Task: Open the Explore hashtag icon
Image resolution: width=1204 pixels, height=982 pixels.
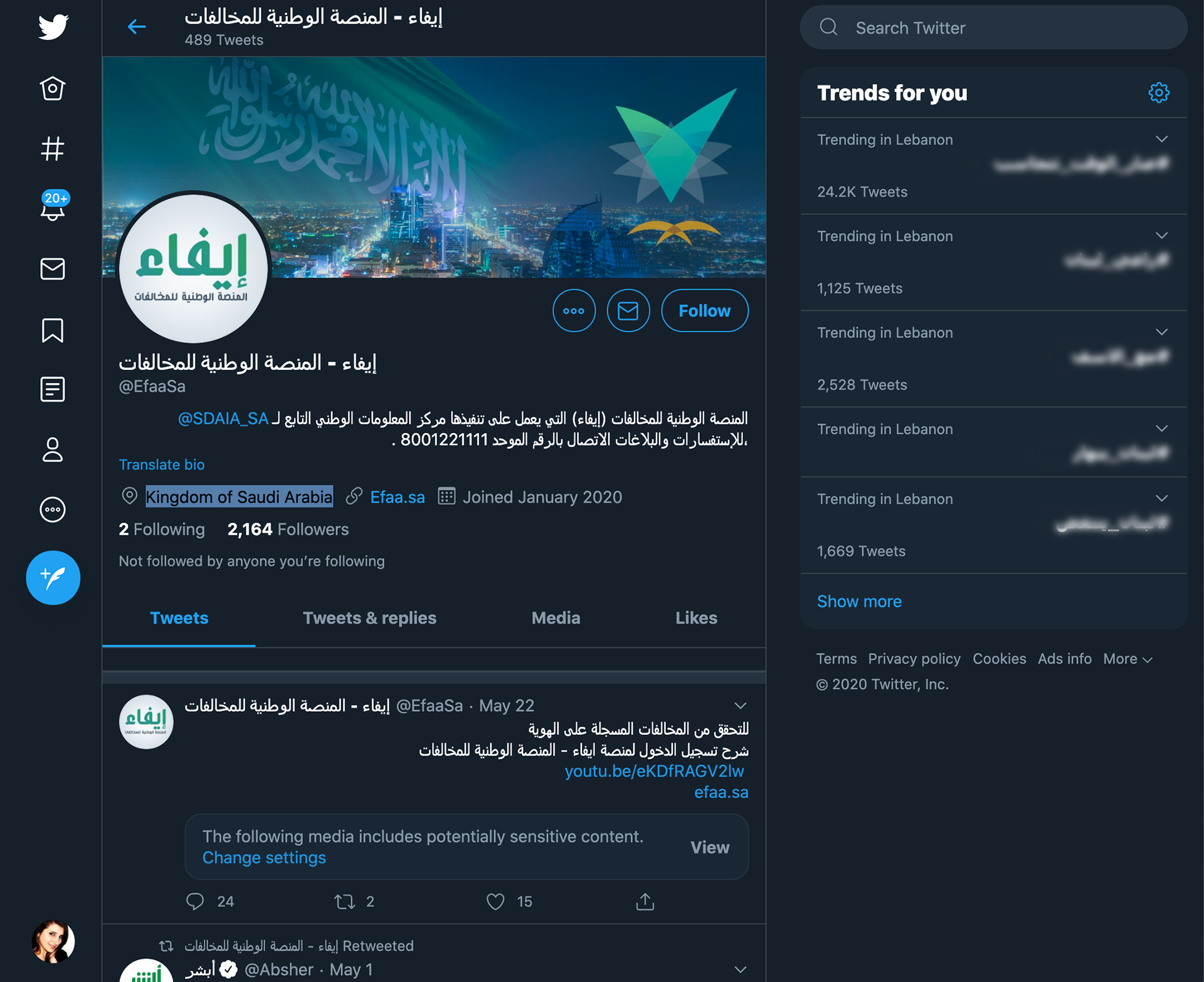Action: click(x=53, y=149)
